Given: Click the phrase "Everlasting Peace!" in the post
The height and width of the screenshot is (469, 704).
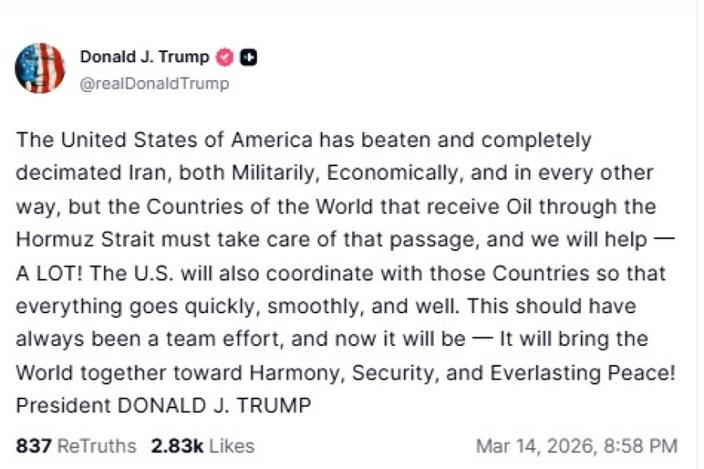Looking at the screenshot, I should pyautogui.click(x=590, y=373).
